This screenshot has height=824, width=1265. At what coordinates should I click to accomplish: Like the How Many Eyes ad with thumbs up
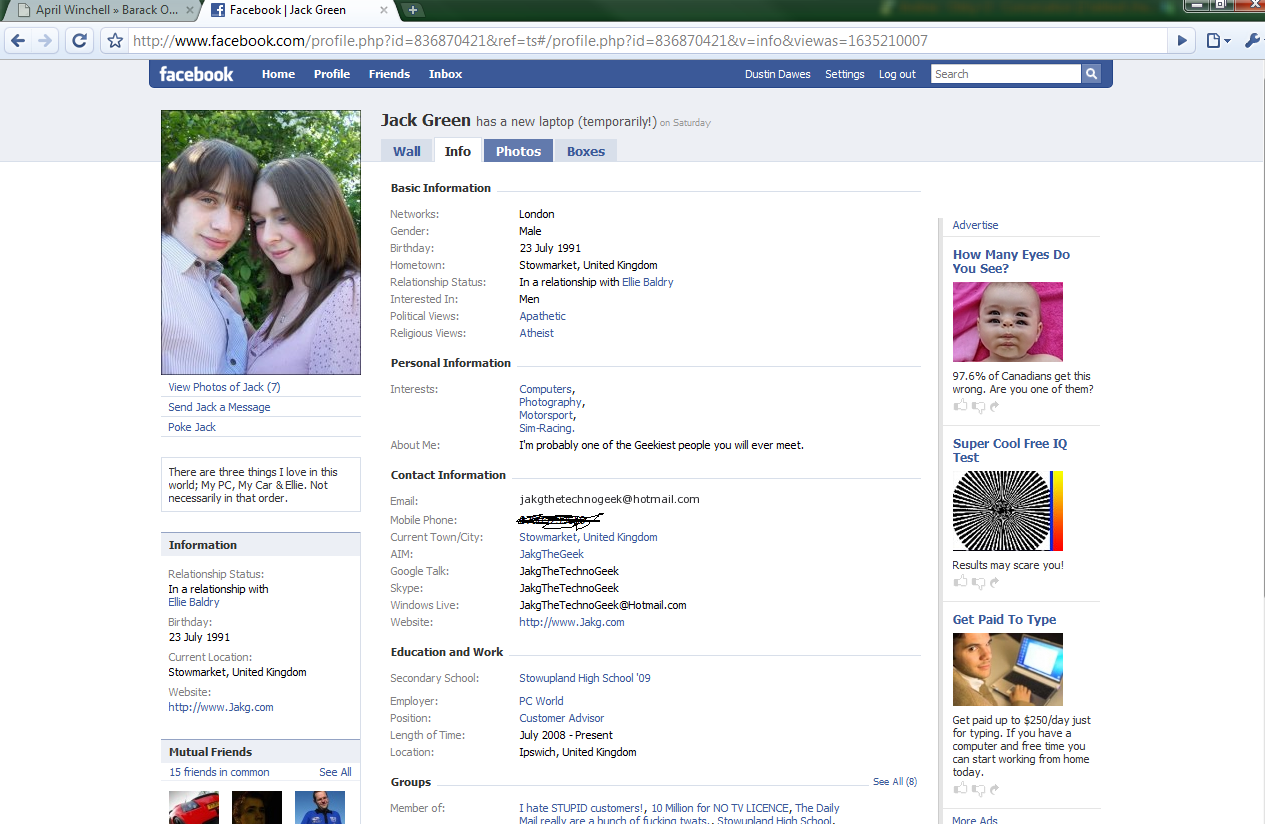pyautogui.click(x=961, y=406)
